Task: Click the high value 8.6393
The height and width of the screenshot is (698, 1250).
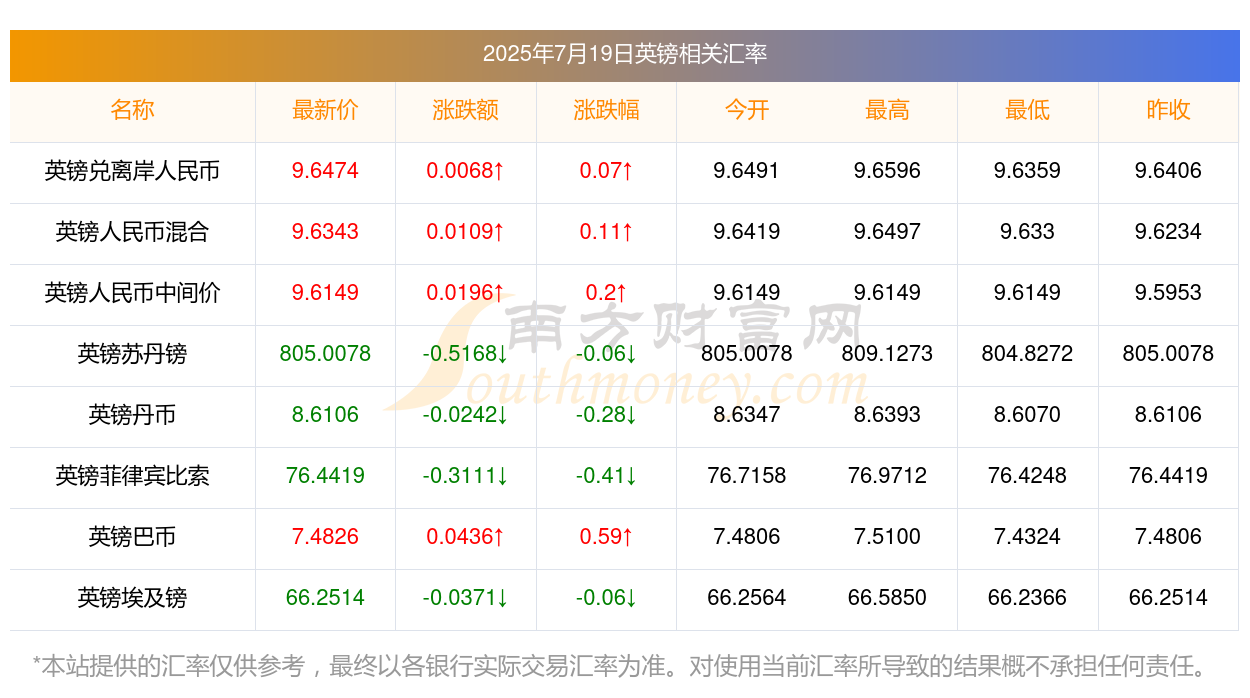Action: pyautogui.click(x=887, y=415)
